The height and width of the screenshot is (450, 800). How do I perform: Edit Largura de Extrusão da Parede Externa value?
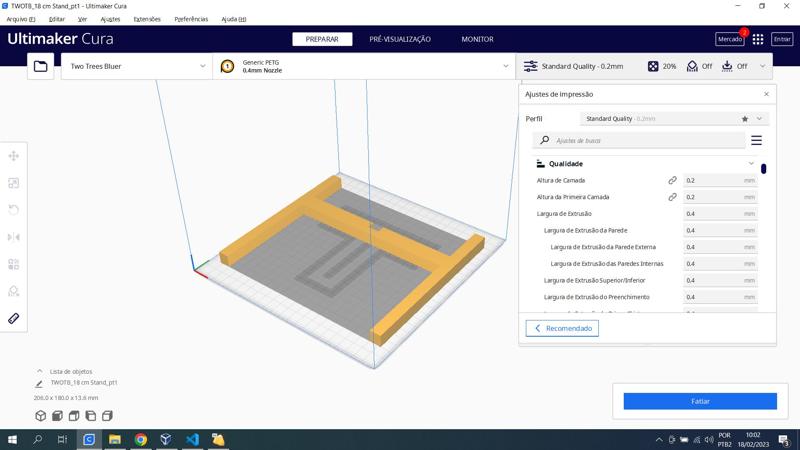[x=720, y=247]
